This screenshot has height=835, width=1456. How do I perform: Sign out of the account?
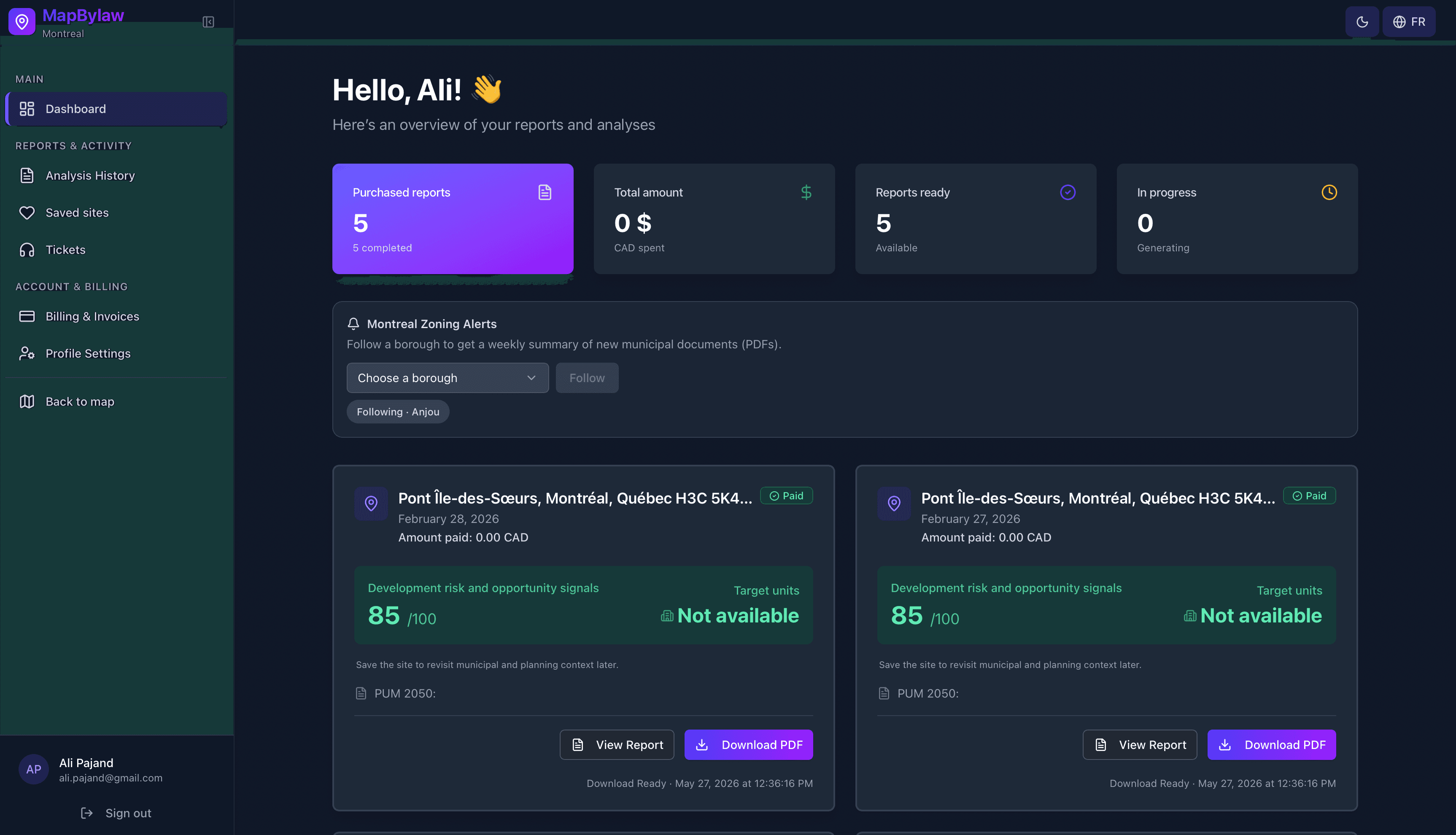pos(116,813)
